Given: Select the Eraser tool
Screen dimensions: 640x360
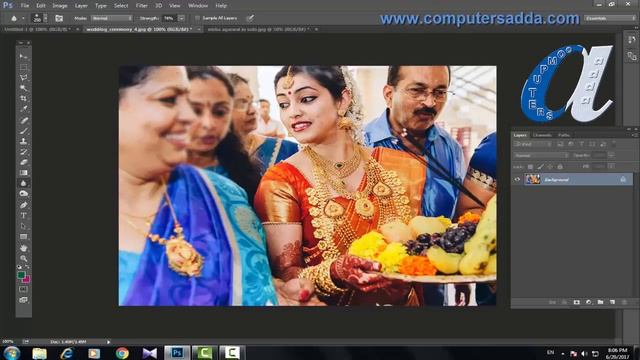Looking at the screenshot, I should coord(23,162).
